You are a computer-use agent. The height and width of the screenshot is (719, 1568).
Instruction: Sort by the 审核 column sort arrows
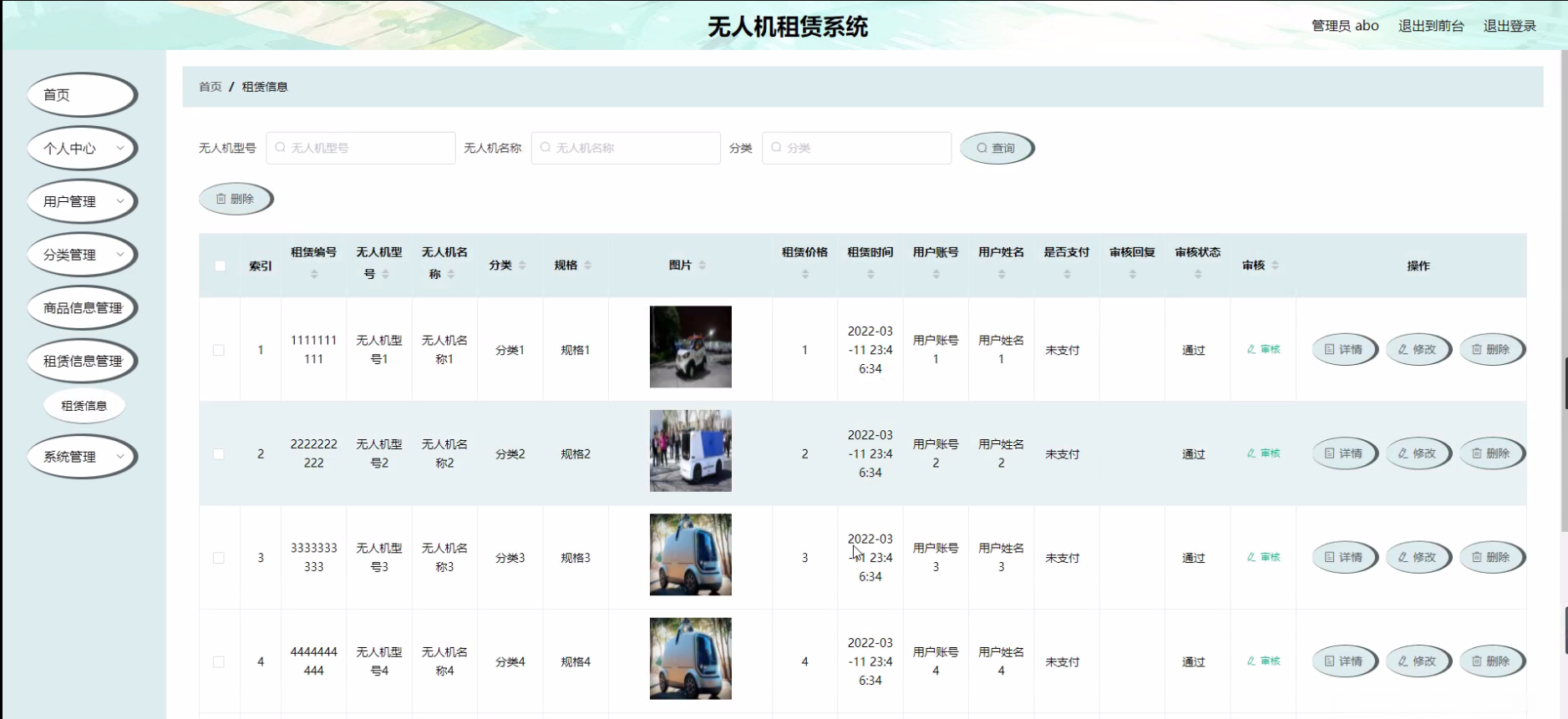1275,266
